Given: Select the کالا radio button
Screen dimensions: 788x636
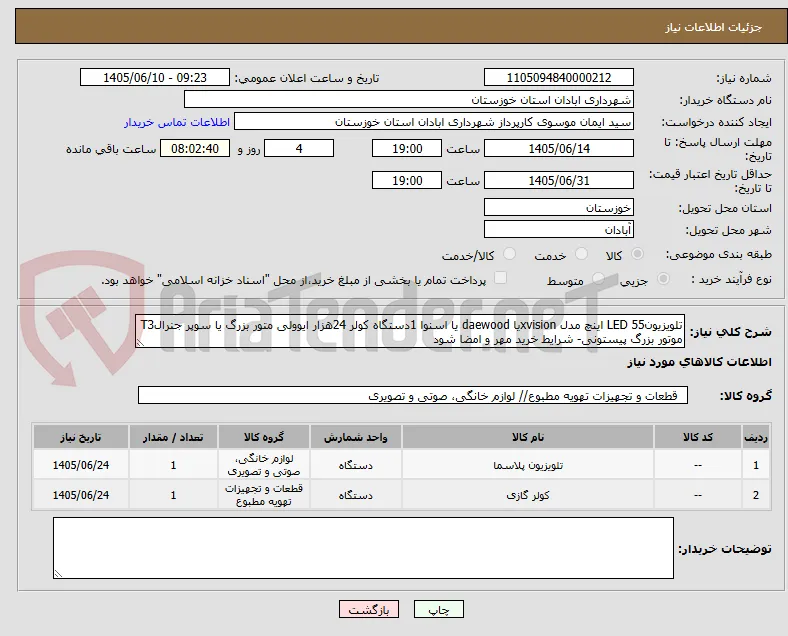Looking at the screenshot, I should [x=637, y=254].
